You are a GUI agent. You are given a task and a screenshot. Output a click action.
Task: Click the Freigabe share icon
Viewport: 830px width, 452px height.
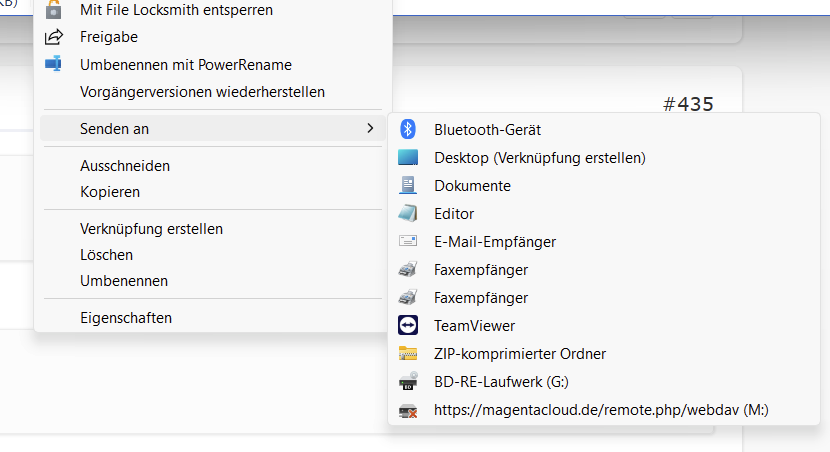tap(54, 37)
